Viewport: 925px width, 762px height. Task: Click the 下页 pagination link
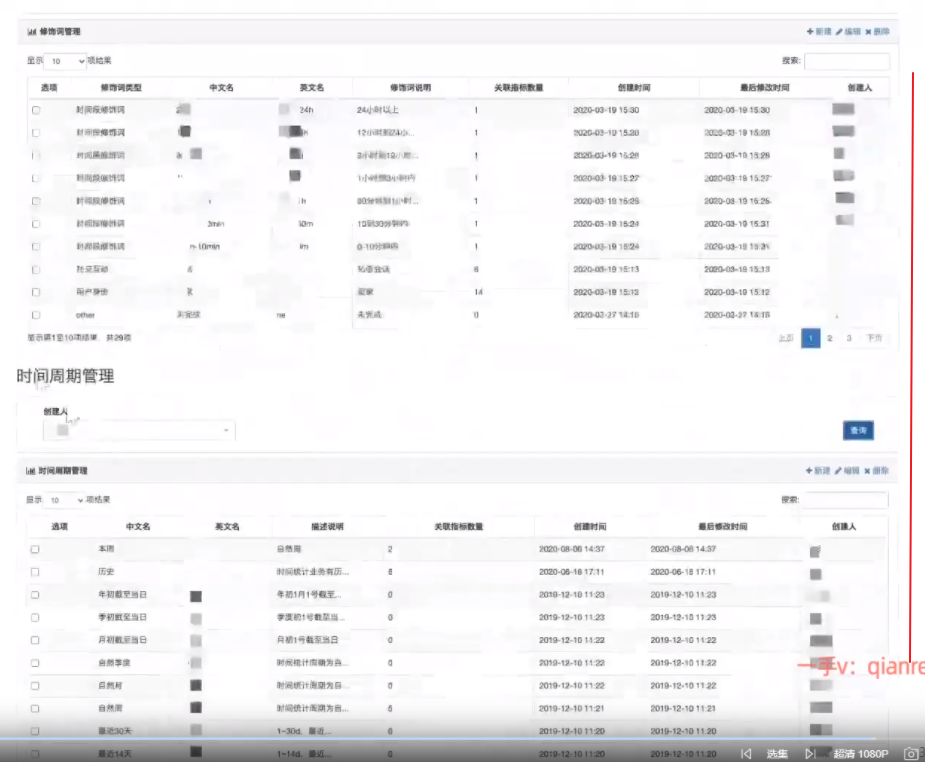874,338
